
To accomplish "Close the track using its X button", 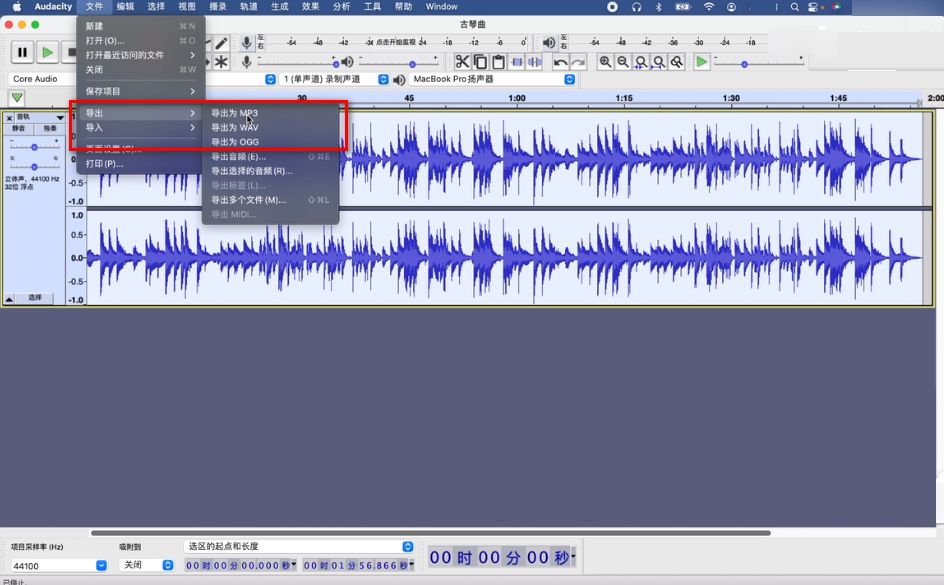I will coord(9,117).
